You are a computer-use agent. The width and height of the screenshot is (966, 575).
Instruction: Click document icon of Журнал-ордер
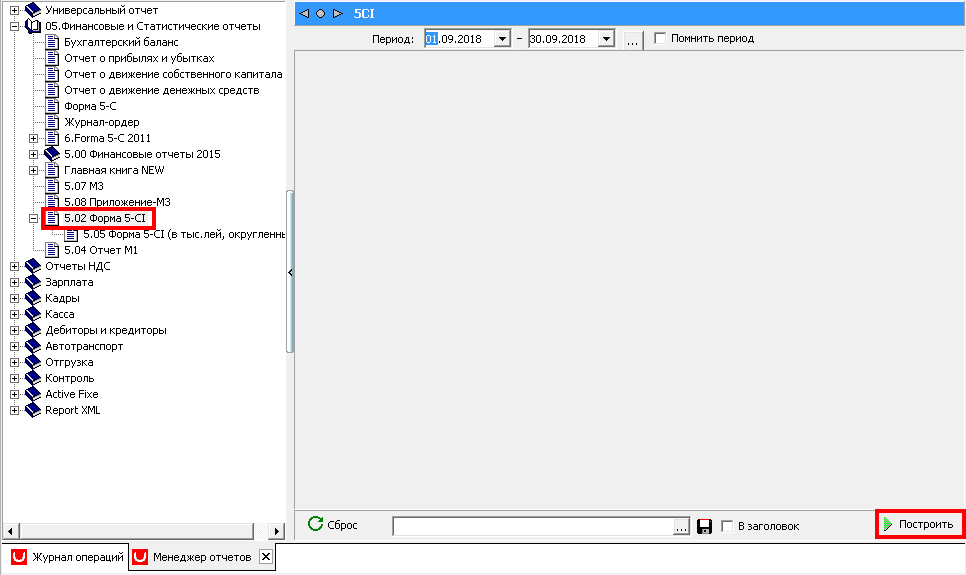[x=52, y=122]
